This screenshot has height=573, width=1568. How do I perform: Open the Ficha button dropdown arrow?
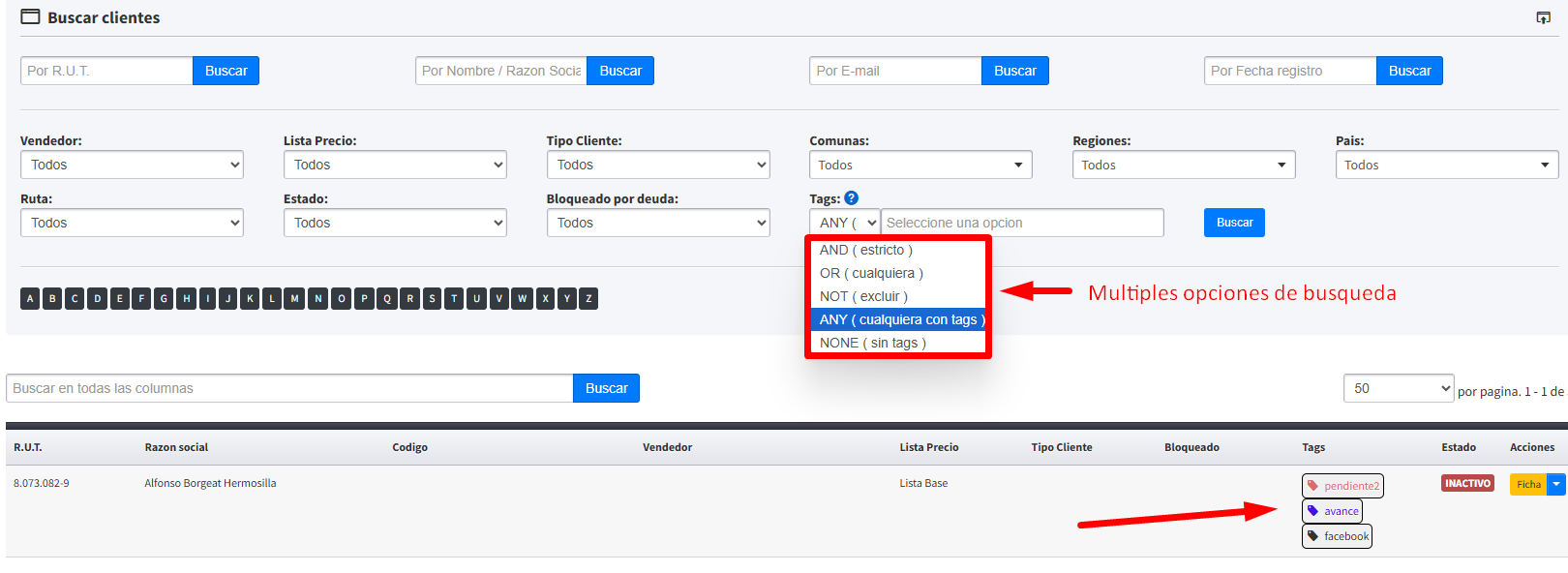[1556, 484]
